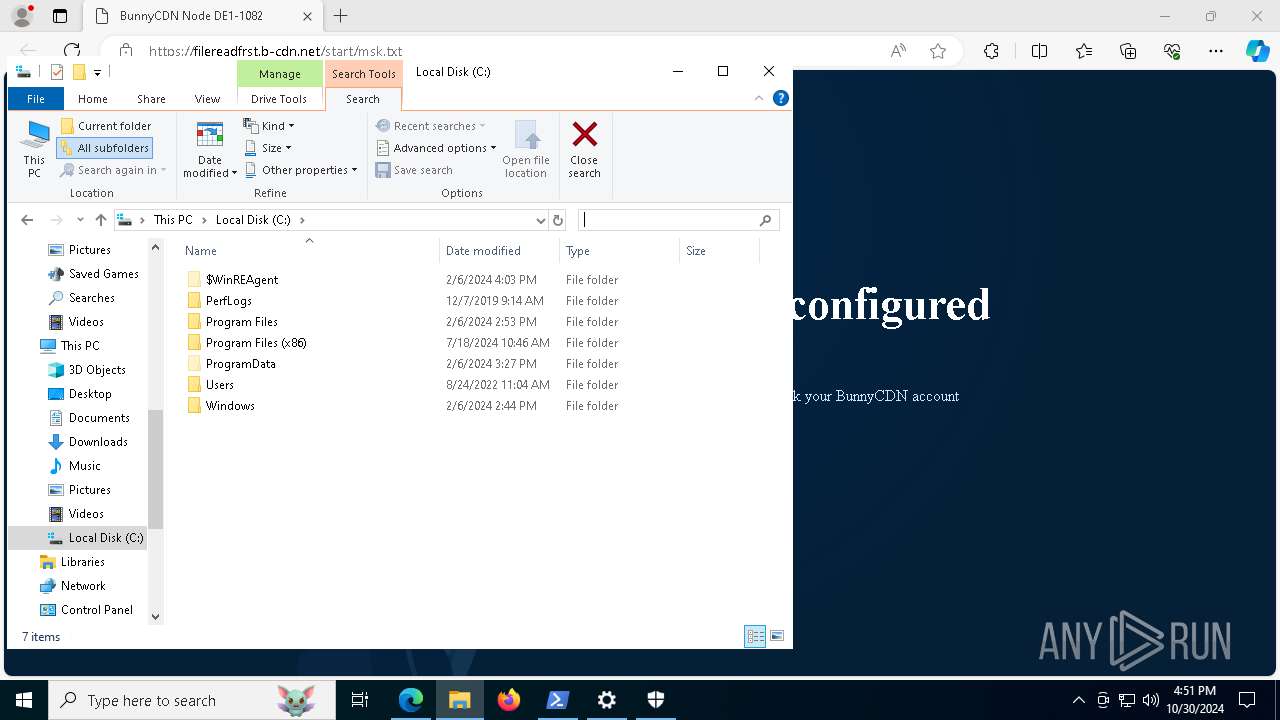Open Windows Security from taskbar
Screen dimensions: 1280x720
[656, 700]
